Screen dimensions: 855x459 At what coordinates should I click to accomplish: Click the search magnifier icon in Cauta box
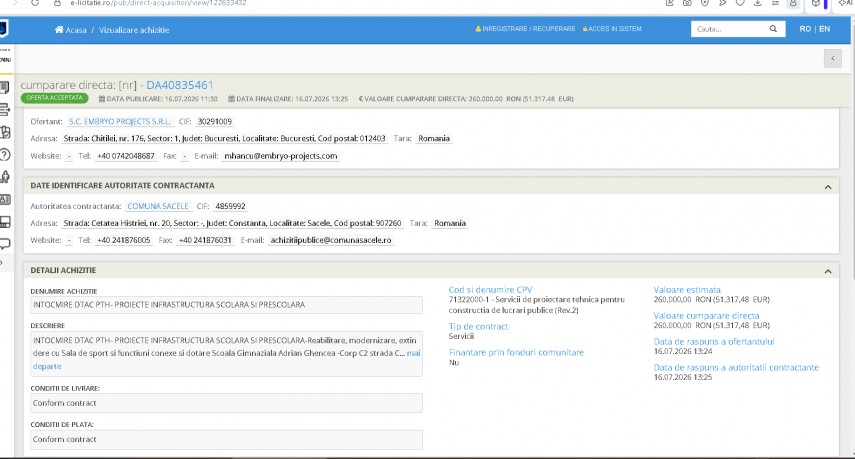click(773, 29)
